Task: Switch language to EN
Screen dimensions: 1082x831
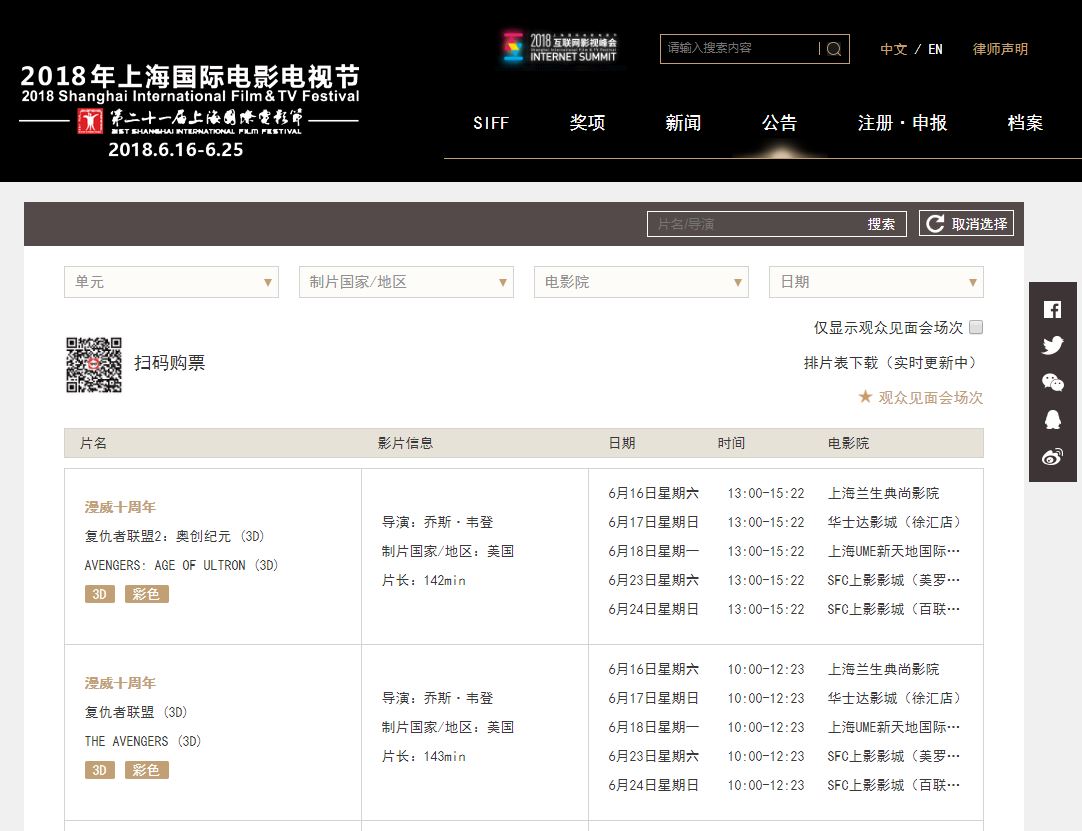Action: pyautogui.click(x=935, y=49)
